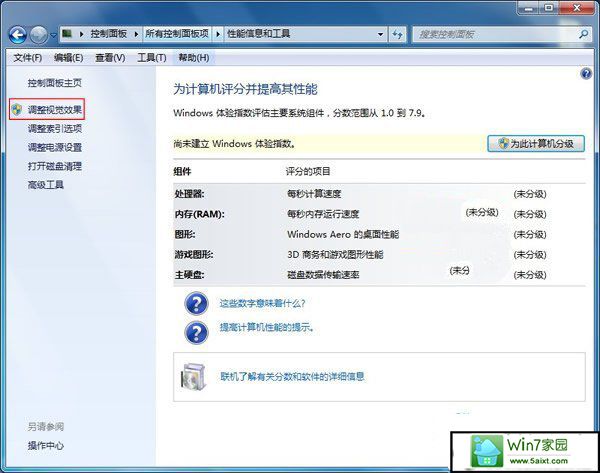Maximize the control panel window
The image size is (600, 473).
tap(549, 7)
